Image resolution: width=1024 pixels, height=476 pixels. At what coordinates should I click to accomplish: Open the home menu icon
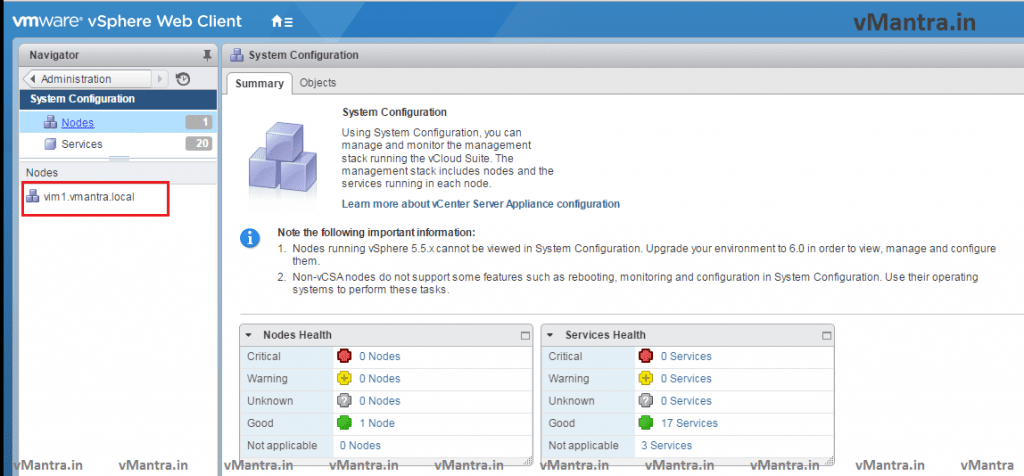[282, 22]
